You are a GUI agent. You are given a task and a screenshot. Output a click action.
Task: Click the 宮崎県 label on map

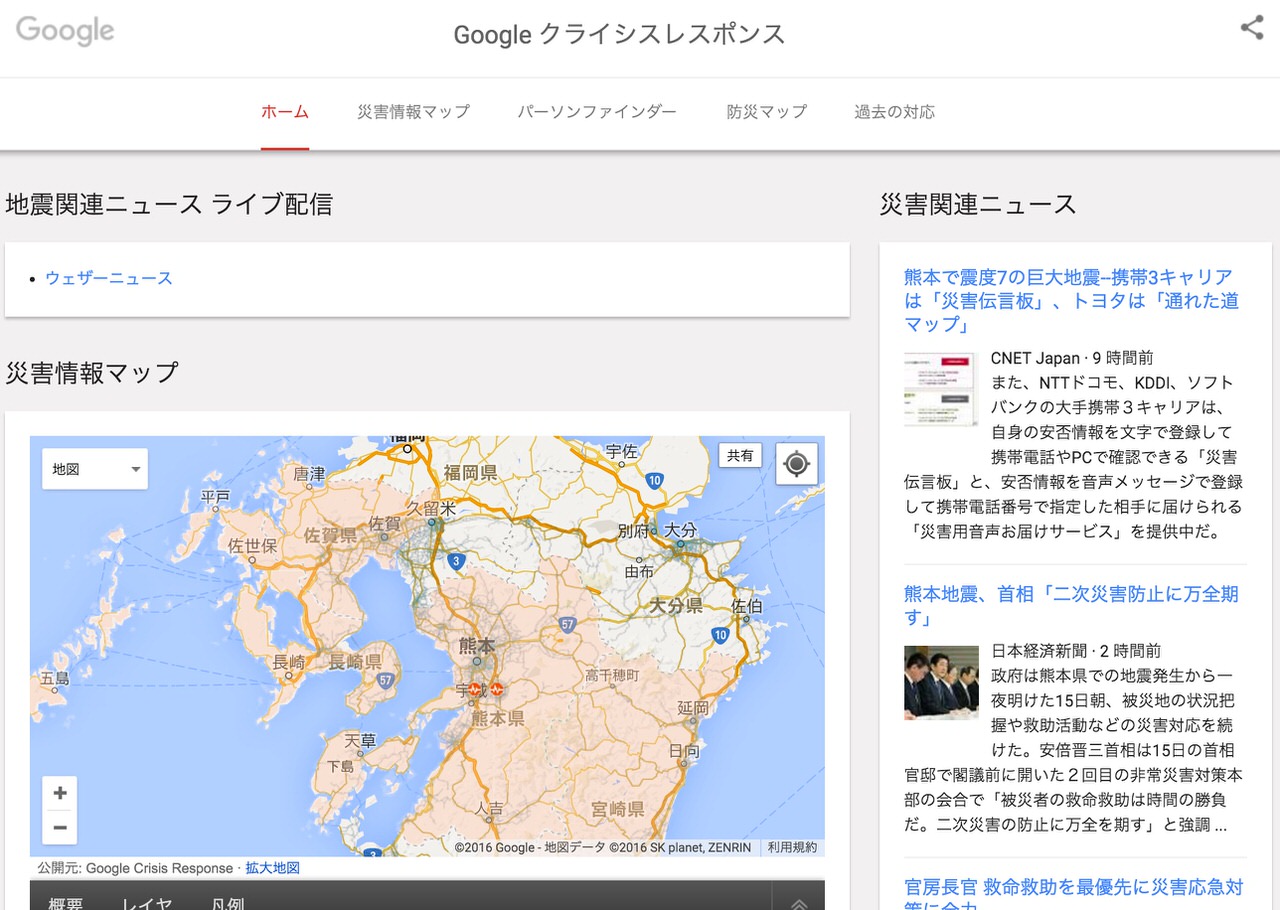[617, 809]
